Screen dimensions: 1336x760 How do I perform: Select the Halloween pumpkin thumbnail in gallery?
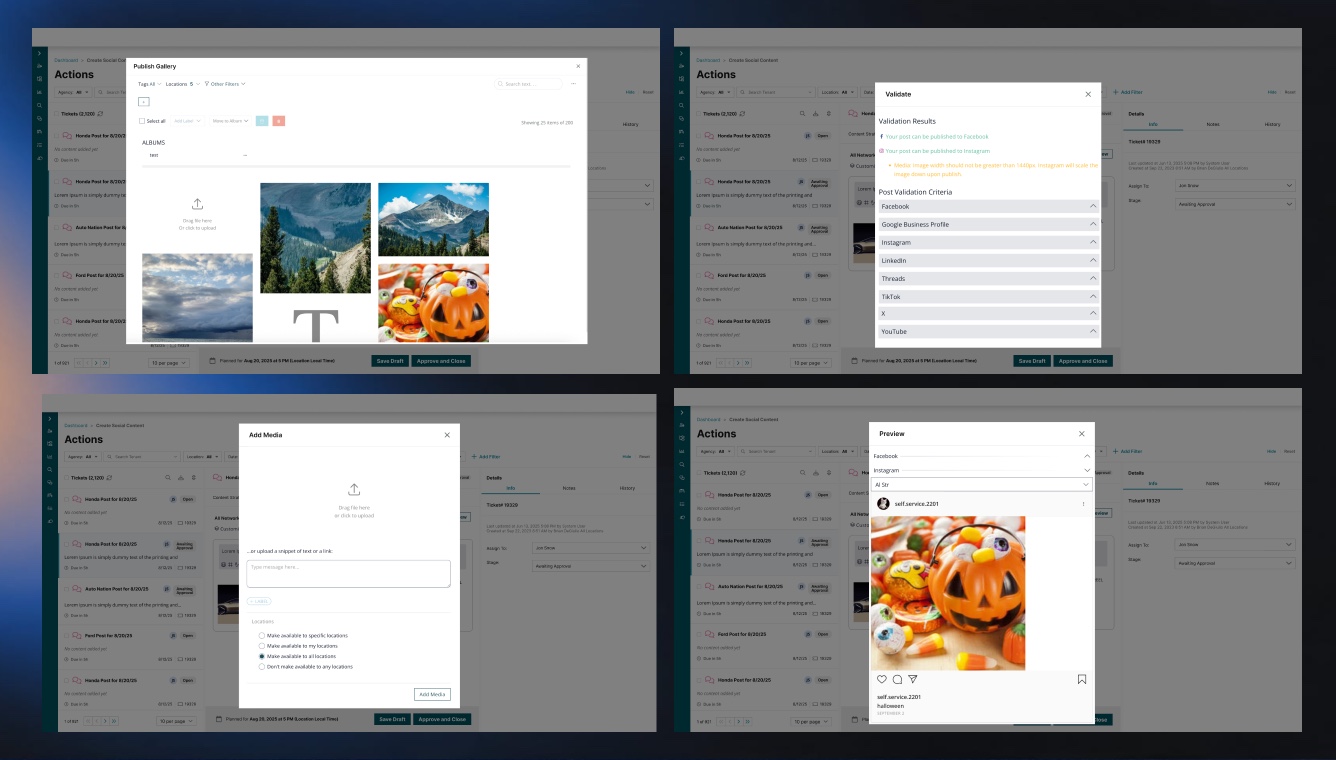[433, 303]
